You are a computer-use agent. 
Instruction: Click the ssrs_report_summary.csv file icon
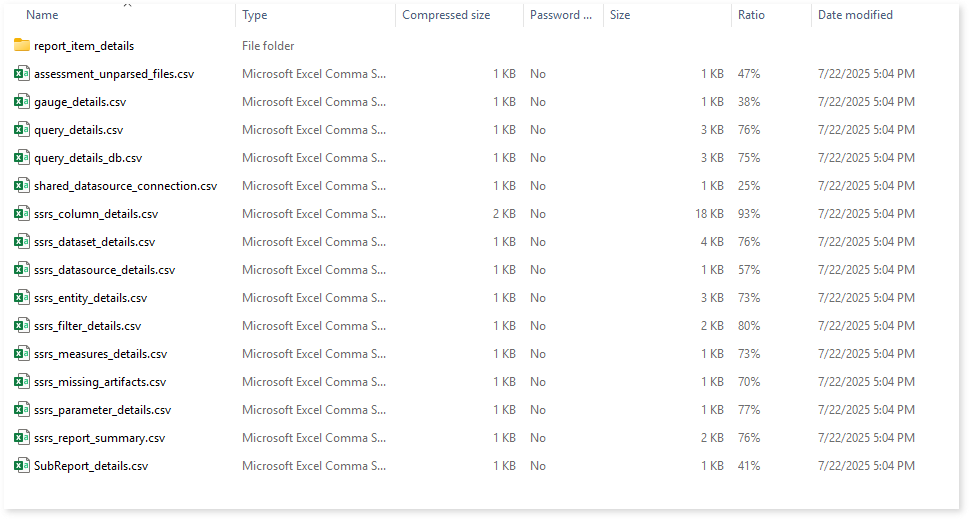tap(22, 437)
